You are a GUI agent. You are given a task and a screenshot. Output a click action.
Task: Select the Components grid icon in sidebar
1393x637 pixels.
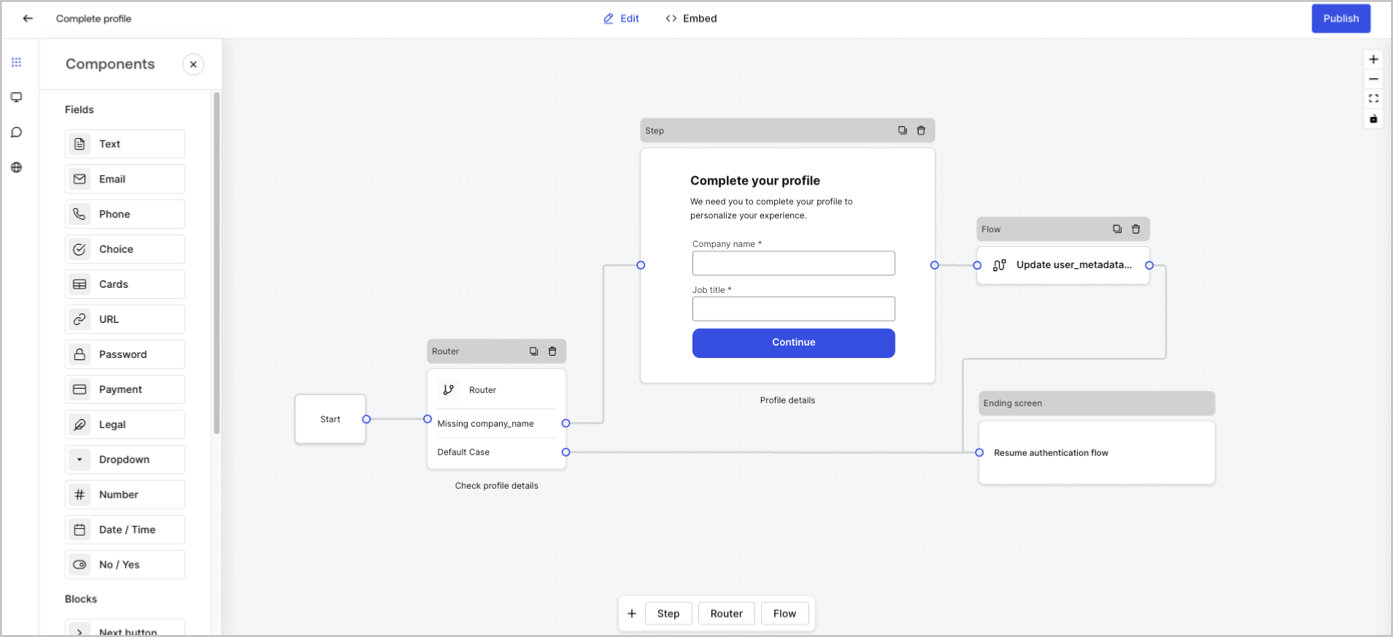pyautogui.click(x=16, y=62)
